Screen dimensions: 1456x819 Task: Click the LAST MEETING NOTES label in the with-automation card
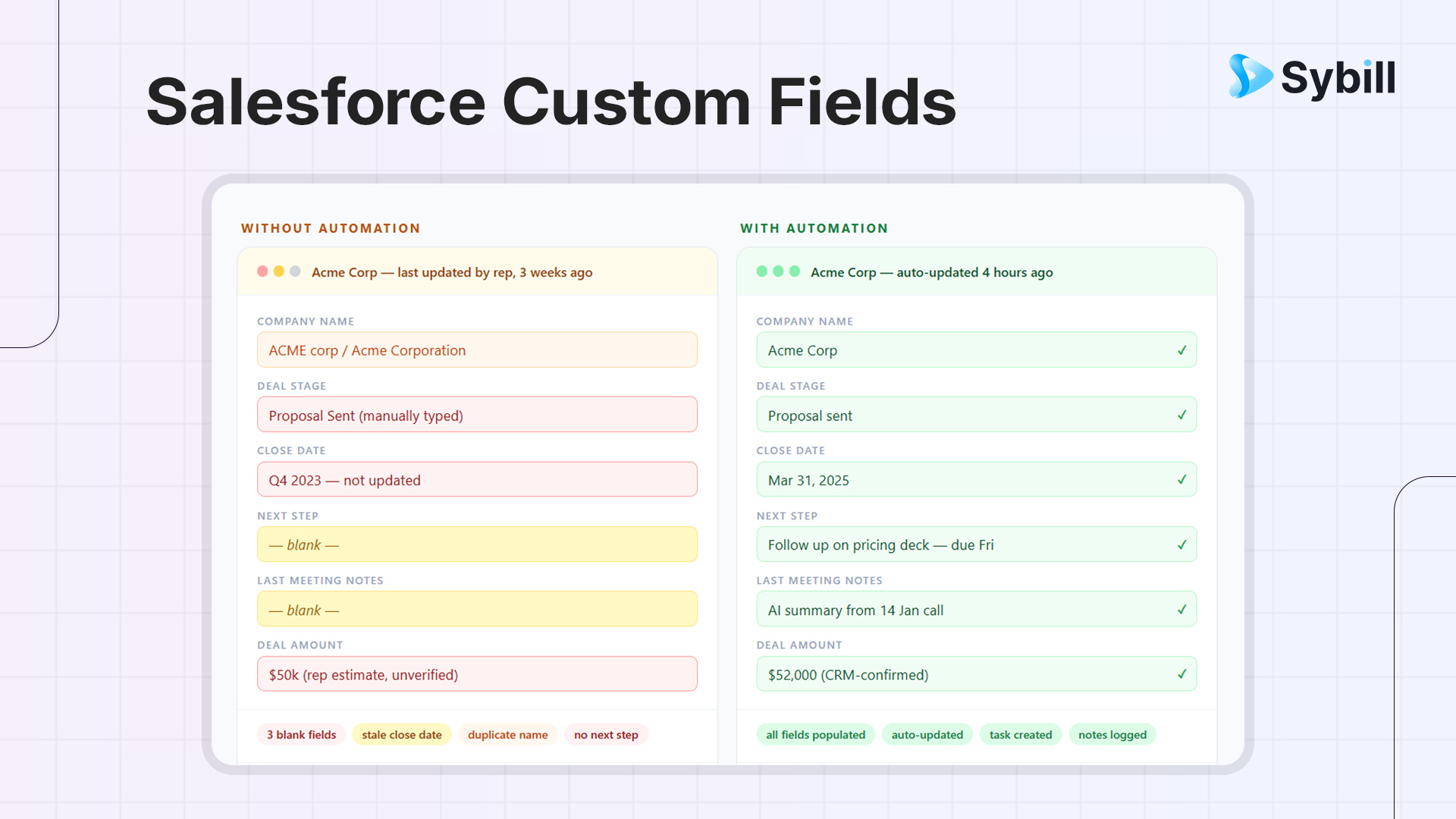(x=820, y=580)
